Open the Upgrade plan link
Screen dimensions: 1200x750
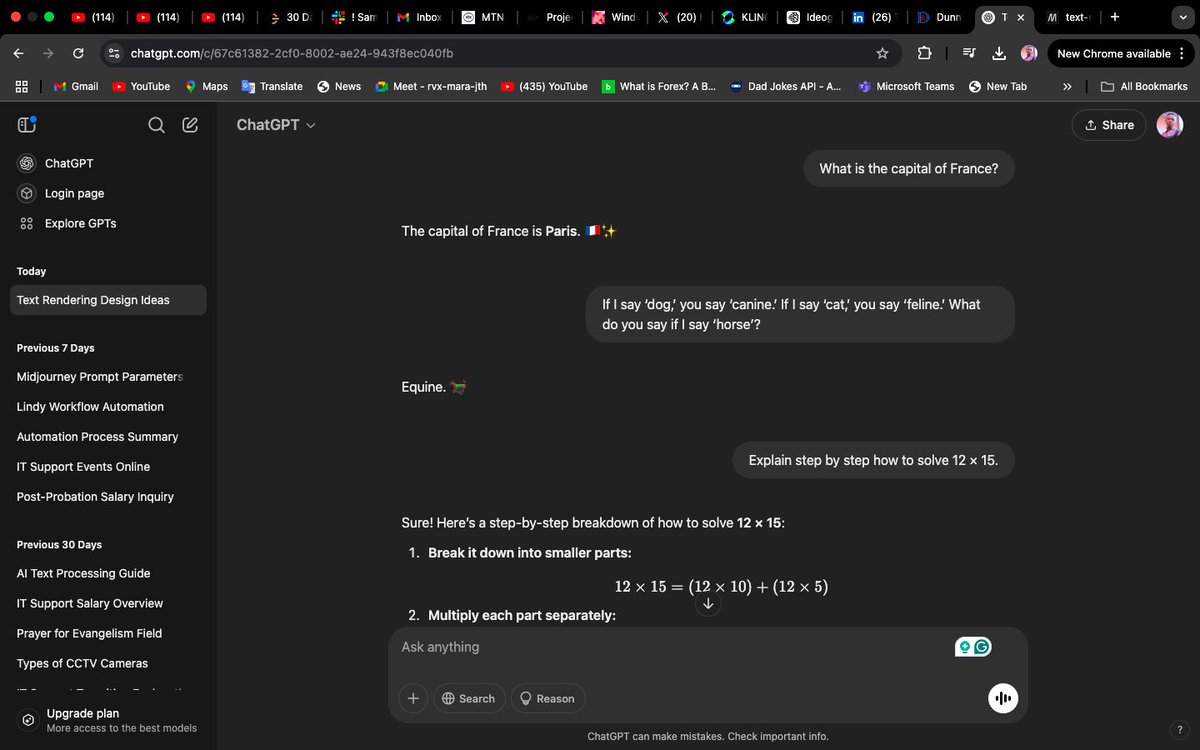click(82, 713)
